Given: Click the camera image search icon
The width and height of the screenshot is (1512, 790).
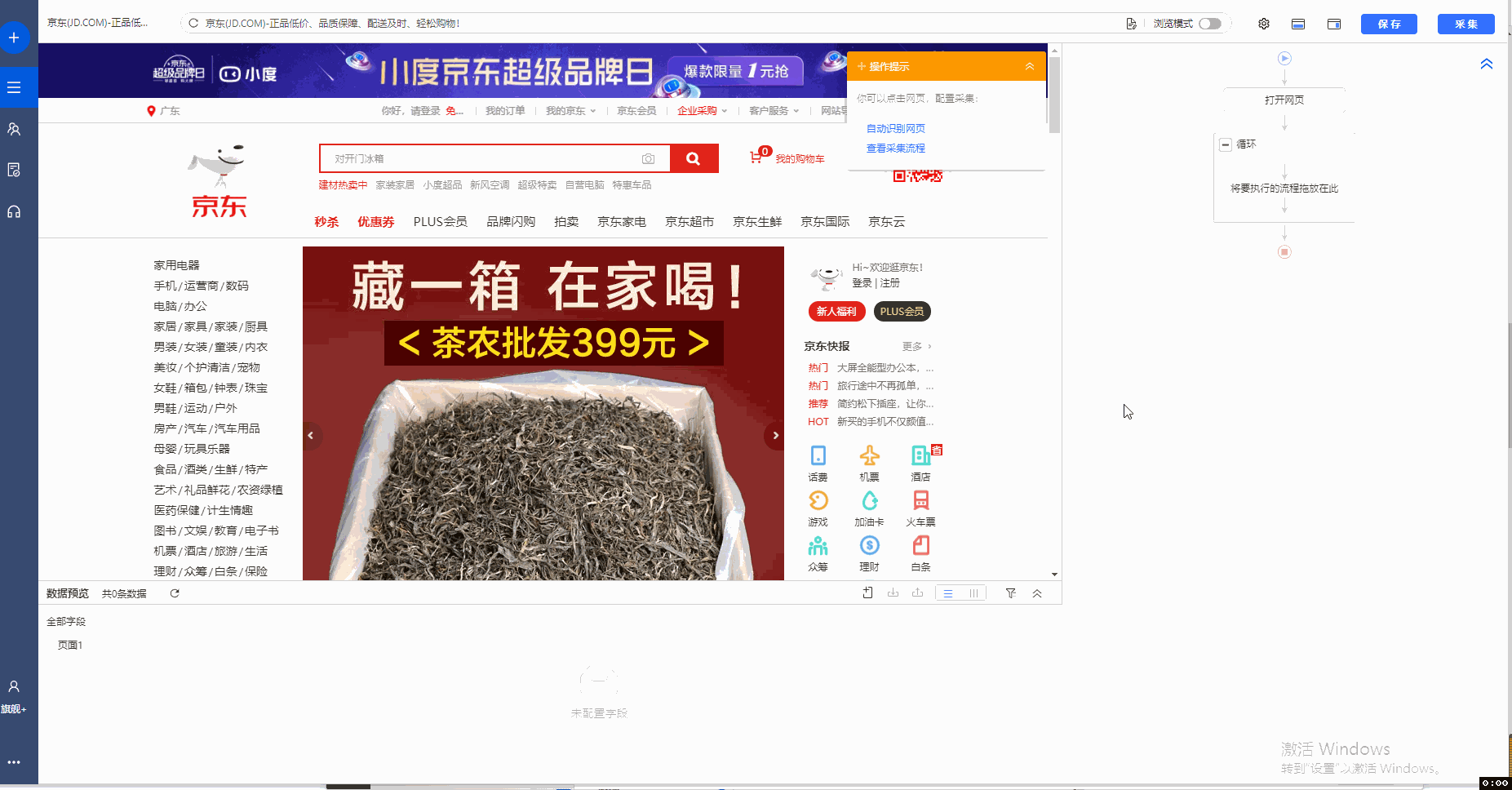Looking at the screenshot, I should 649,159.
